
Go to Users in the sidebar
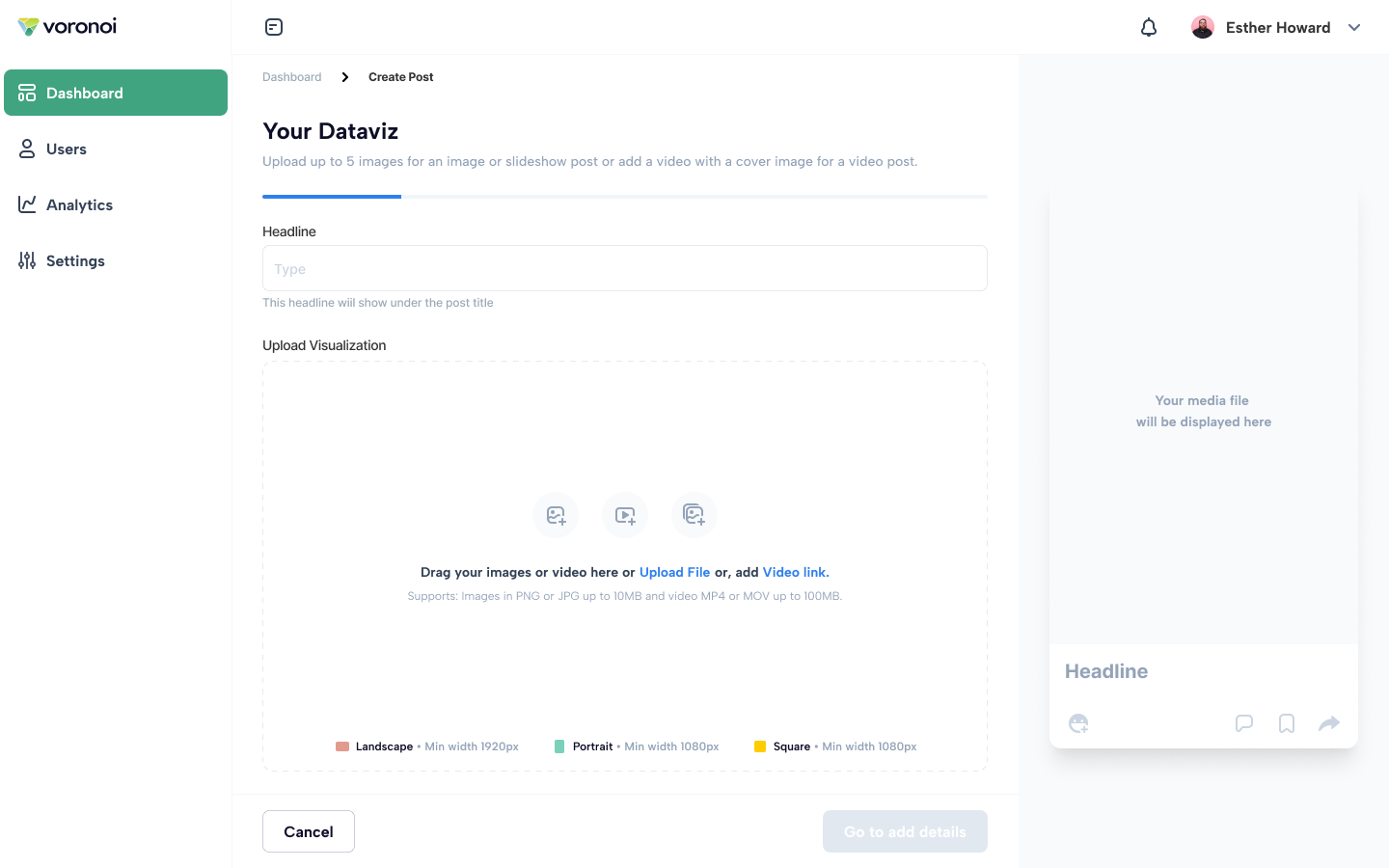66,149
